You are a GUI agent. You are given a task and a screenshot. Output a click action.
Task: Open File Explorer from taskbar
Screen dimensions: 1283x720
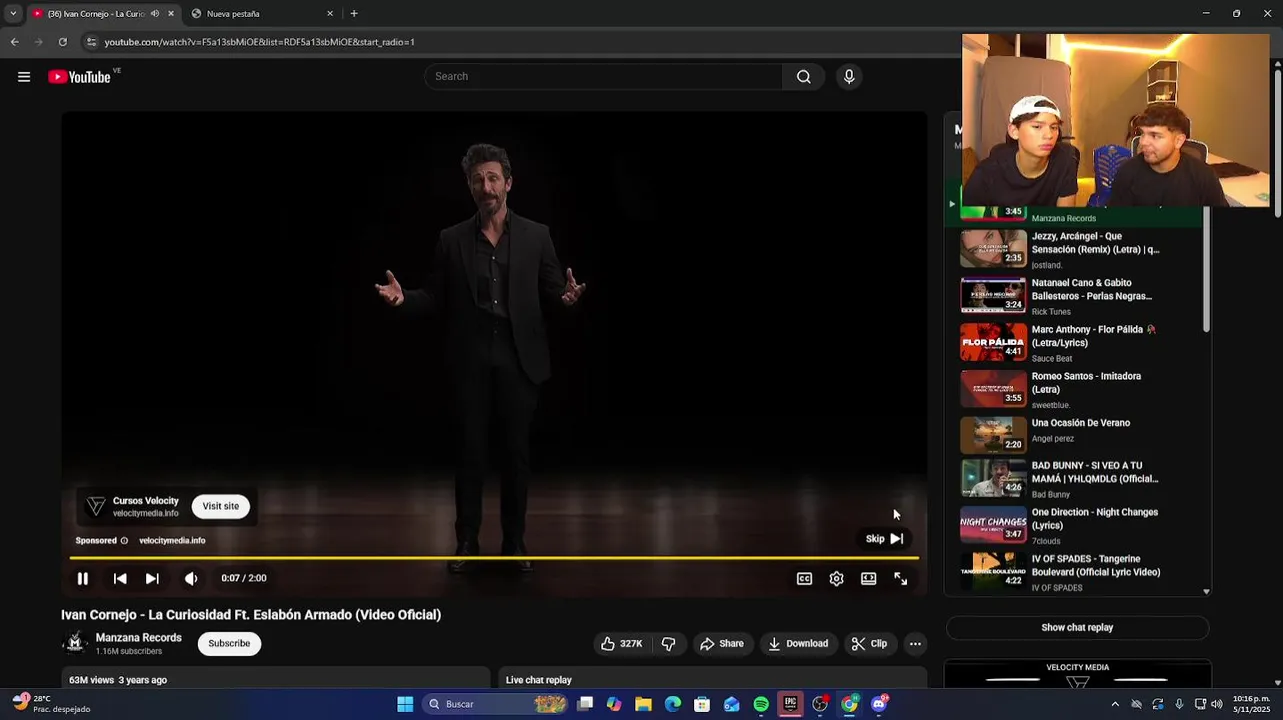point(643,704)
